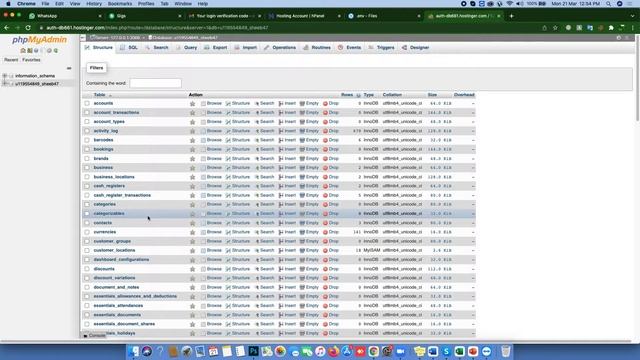Click Spotlight search icon in menu bar
Image resolution: width=640 pixels, height=360 pixels.
click(x=608, y=4)
